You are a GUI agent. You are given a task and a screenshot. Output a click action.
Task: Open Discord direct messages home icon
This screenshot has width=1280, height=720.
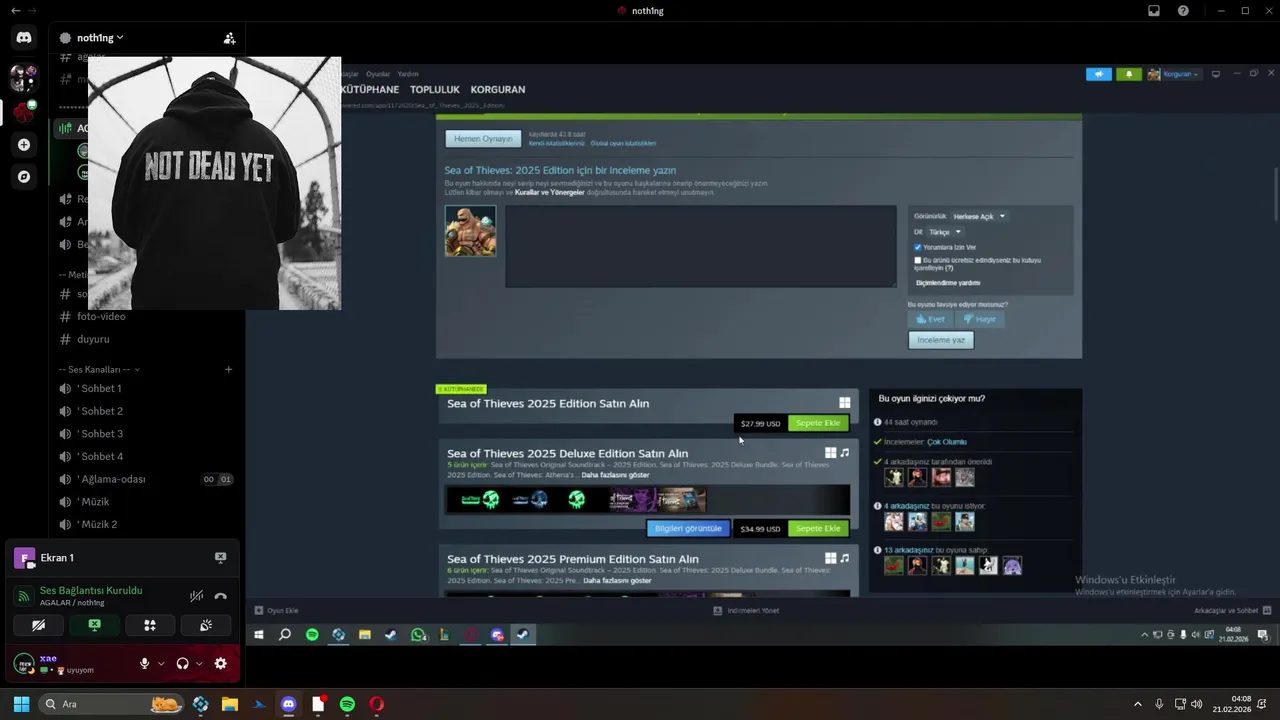[24, 37]
